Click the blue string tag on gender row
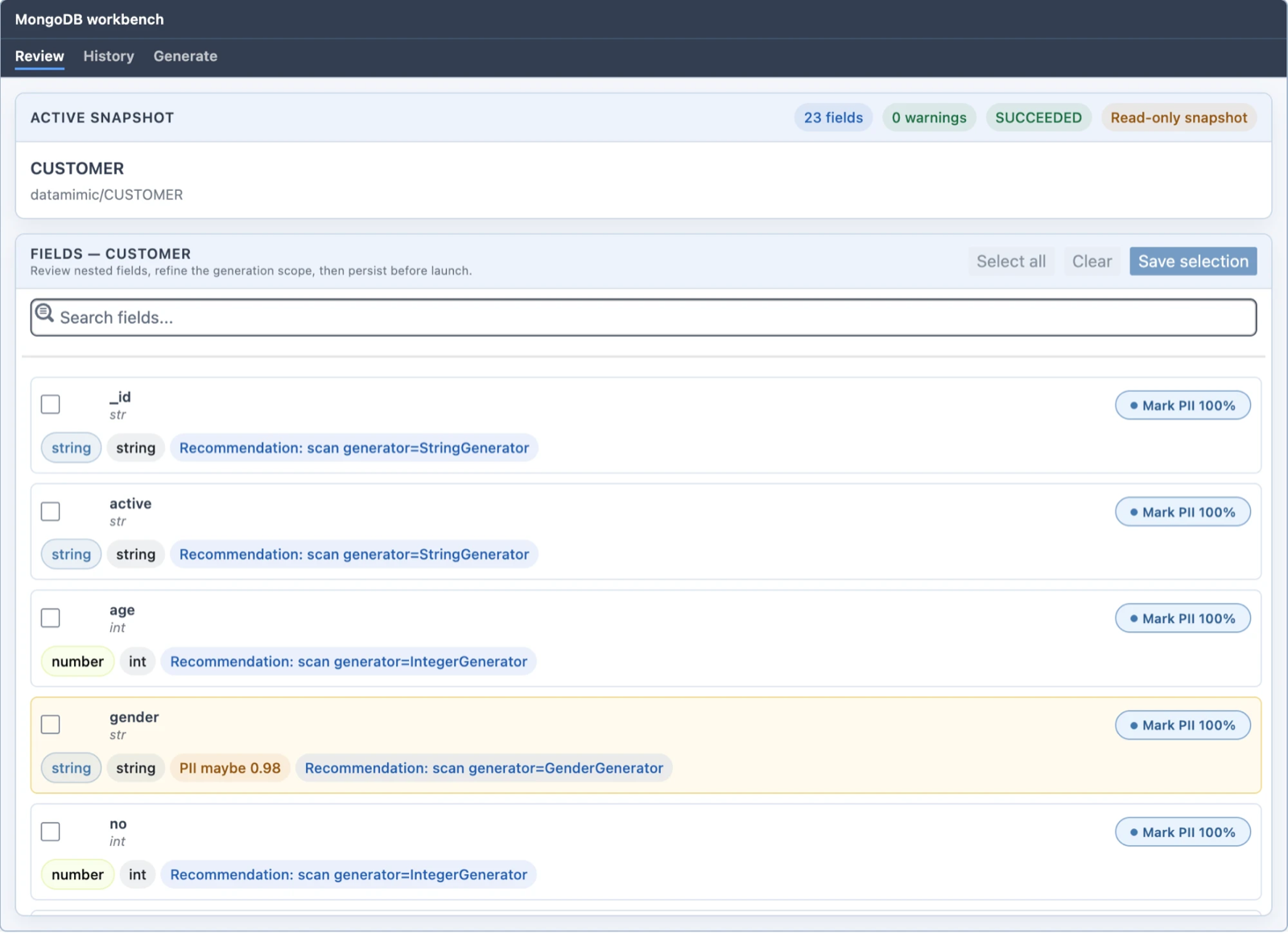1288x933 pixels. (x=71, y=768)
